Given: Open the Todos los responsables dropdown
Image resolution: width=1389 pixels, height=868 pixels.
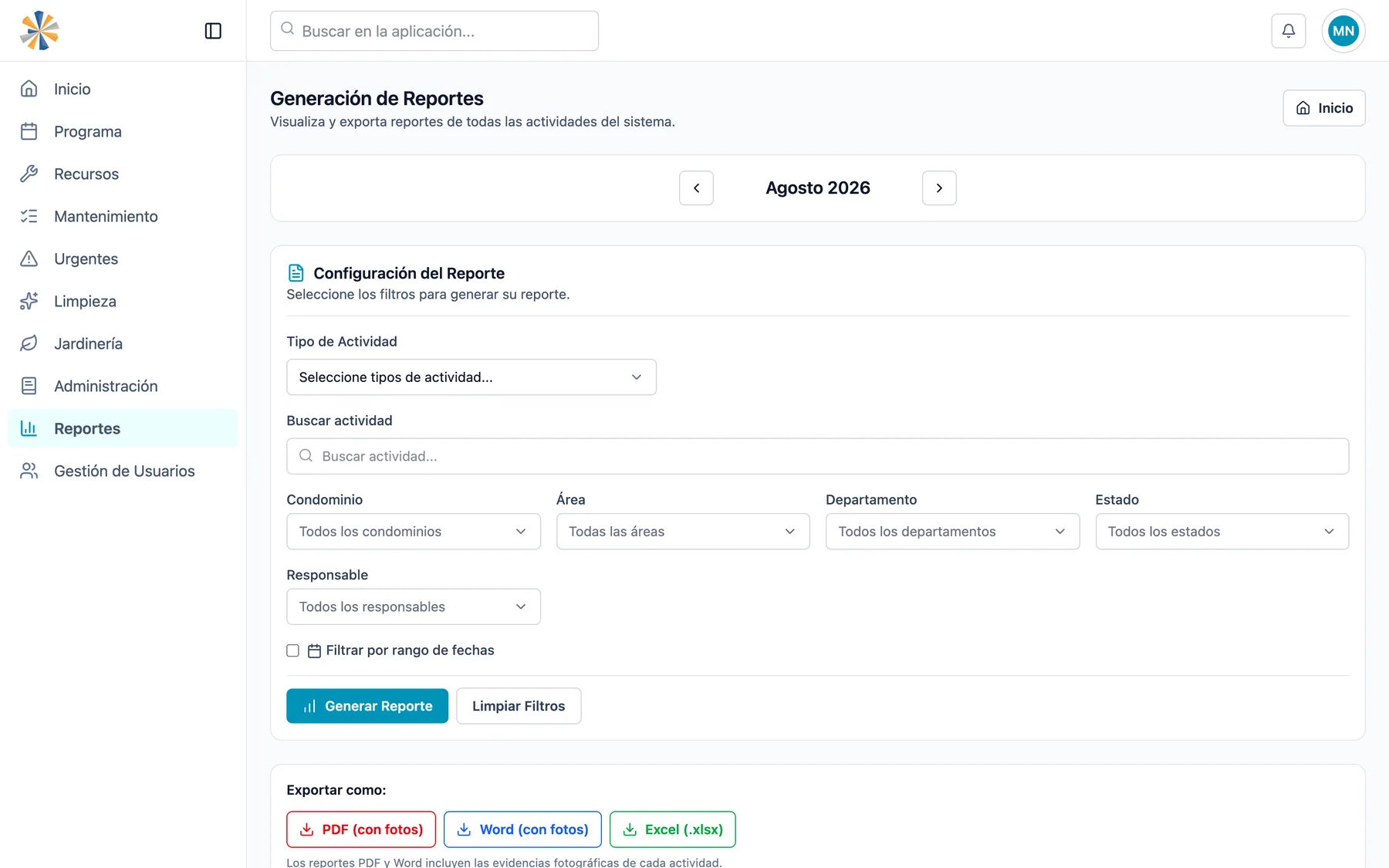Looking at the screenshot, I should (413, 607).
